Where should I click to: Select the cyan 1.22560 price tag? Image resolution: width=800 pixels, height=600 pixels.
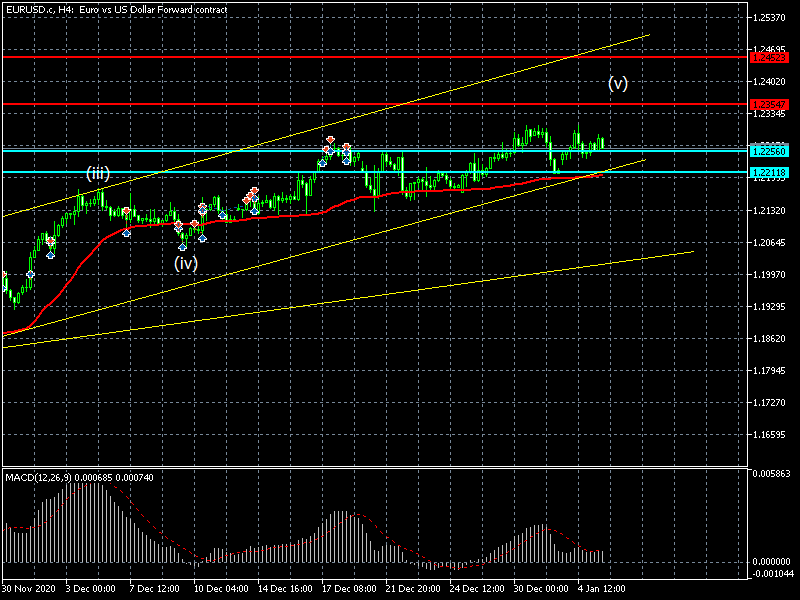pos(769,151)
